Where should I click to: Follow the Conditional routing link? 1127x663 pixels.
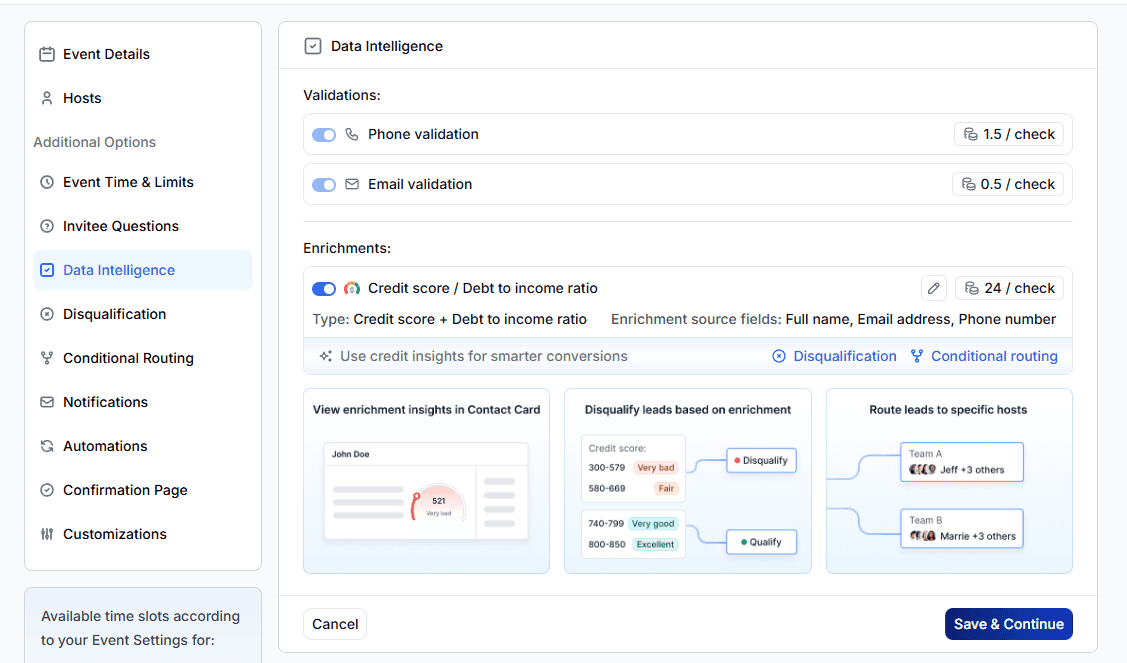(x=994, y=356)
